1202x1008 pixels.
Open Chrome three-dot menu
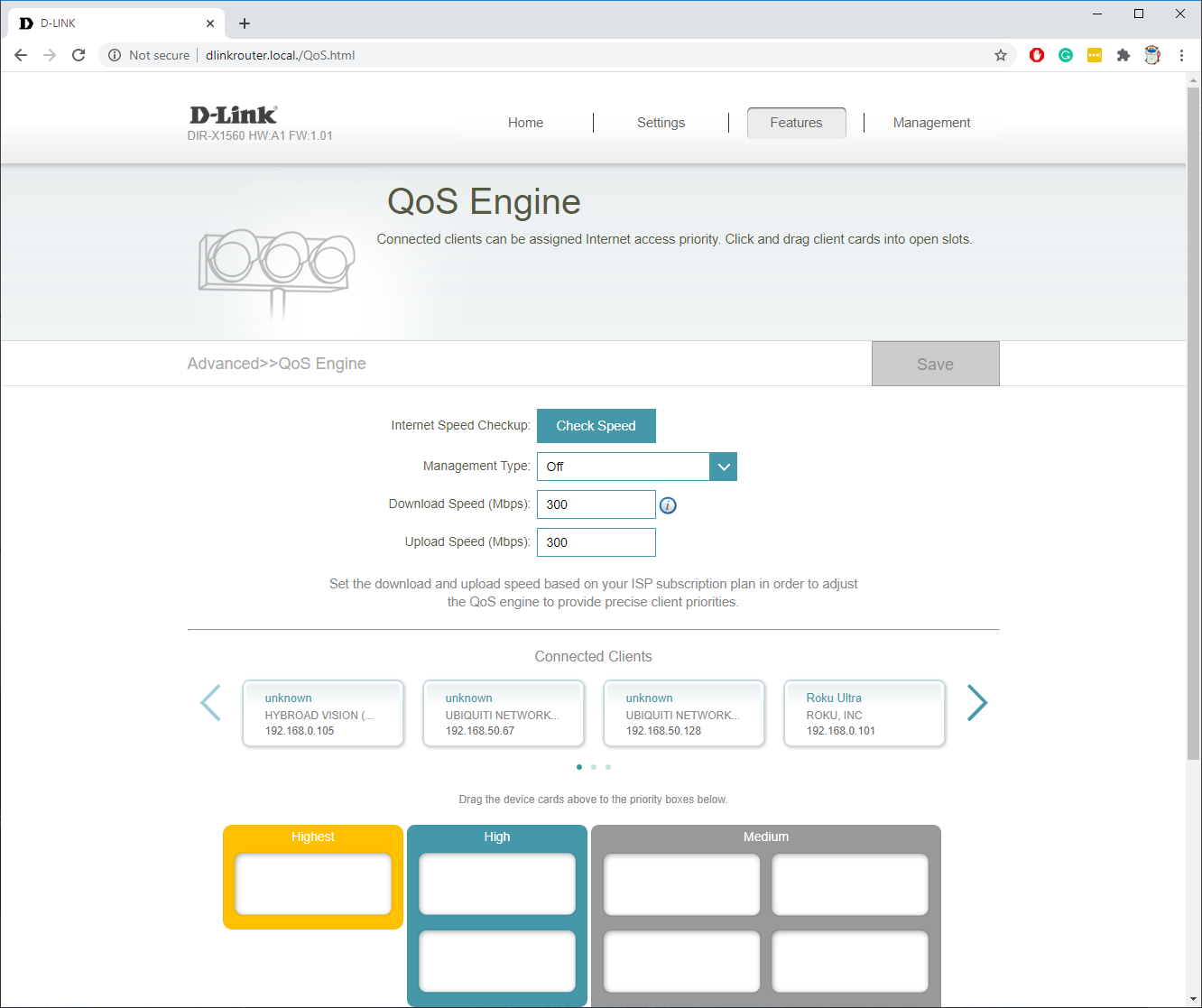[1181, 55]
